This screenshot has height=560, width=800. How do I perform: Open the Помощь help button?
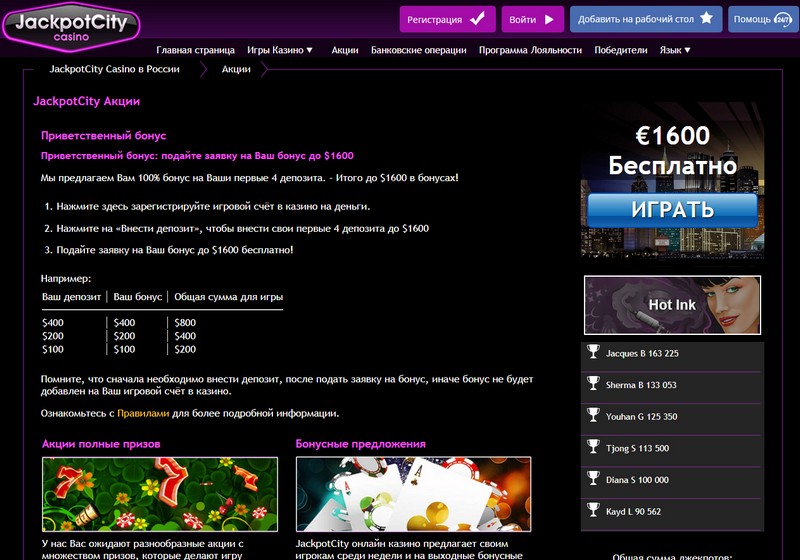pos(763,19)
